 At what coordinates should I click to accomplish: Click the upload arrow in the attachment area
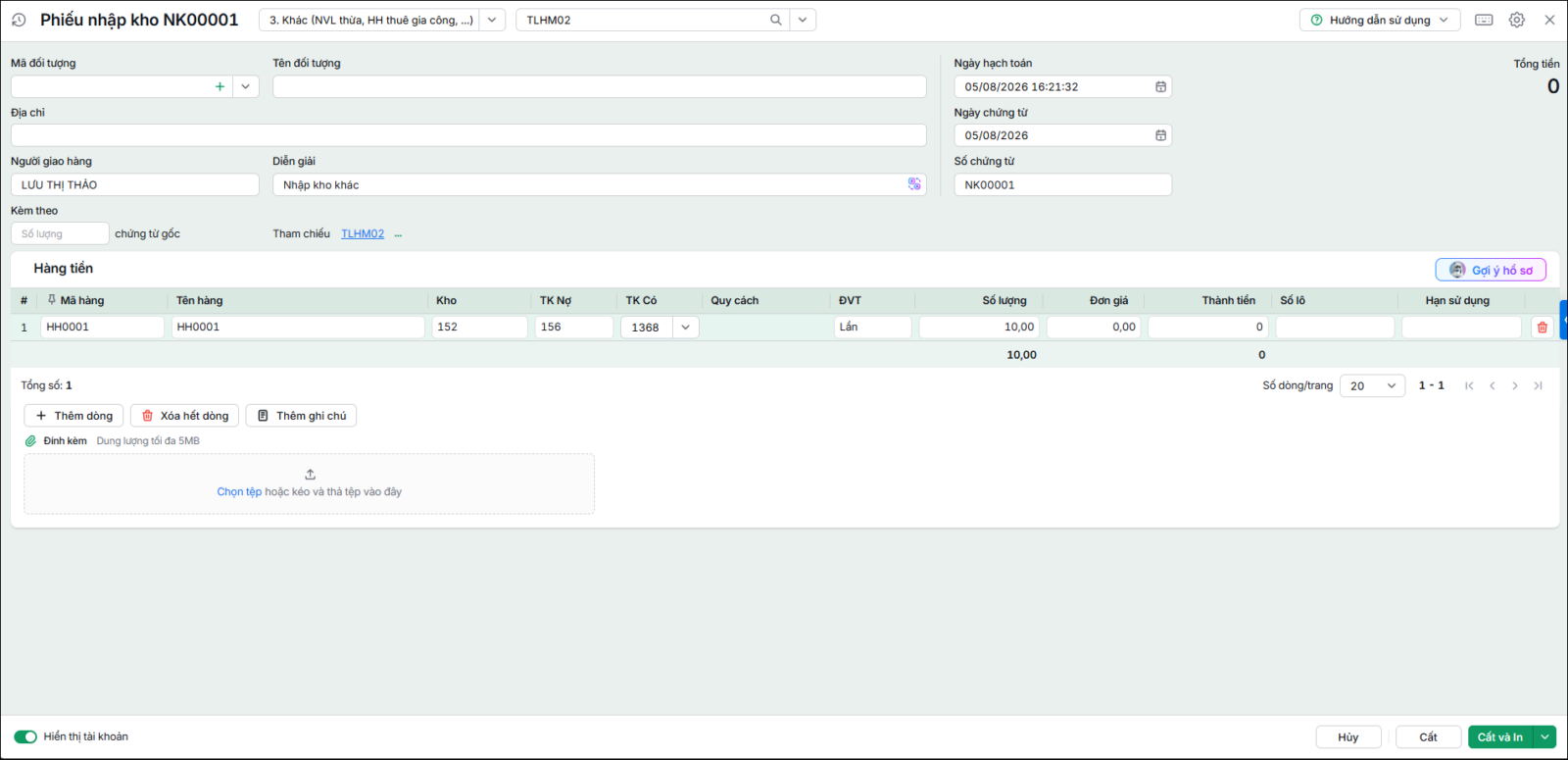coord(310,475)
